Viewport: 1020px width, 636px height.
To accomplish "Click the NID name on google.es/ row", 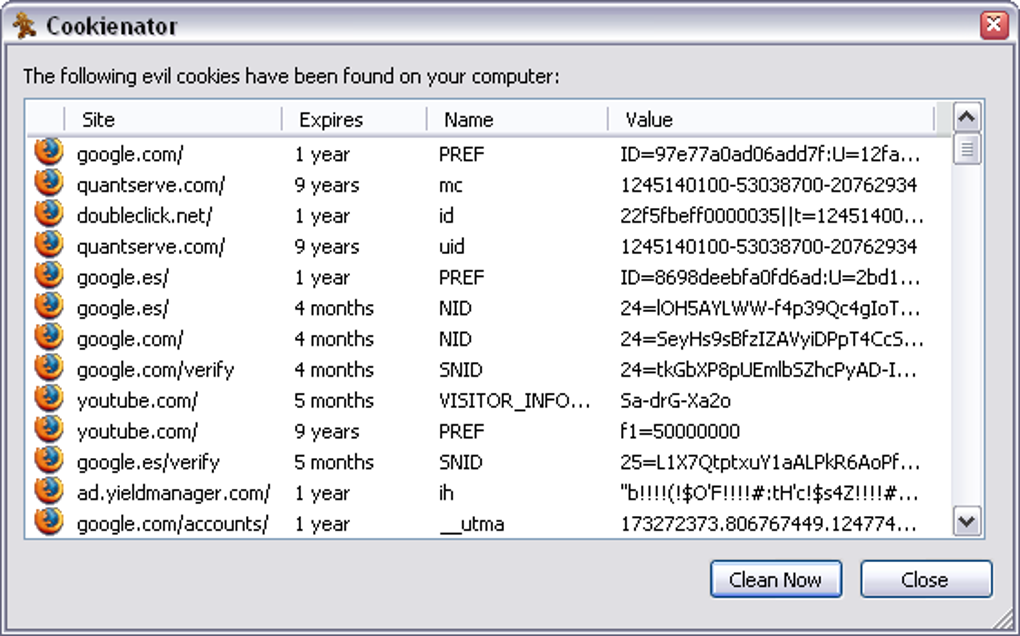I will [x=455, y=308].
